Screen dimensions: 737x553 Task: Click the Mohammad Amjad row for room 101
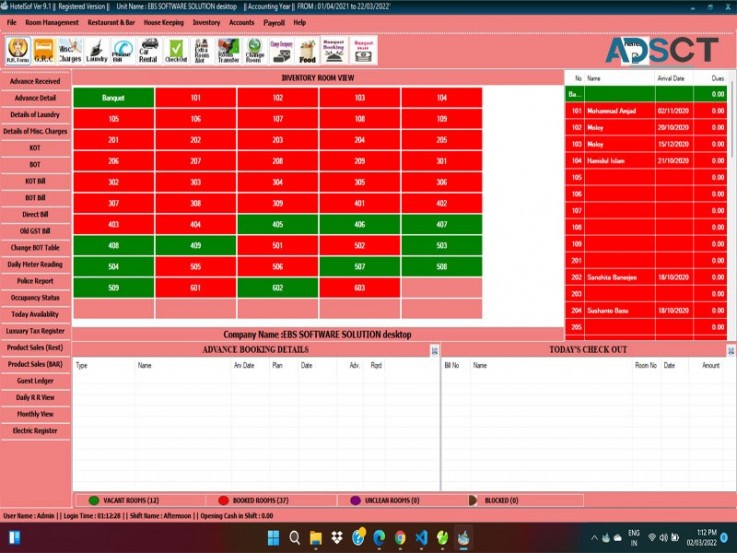click(646, 111)
